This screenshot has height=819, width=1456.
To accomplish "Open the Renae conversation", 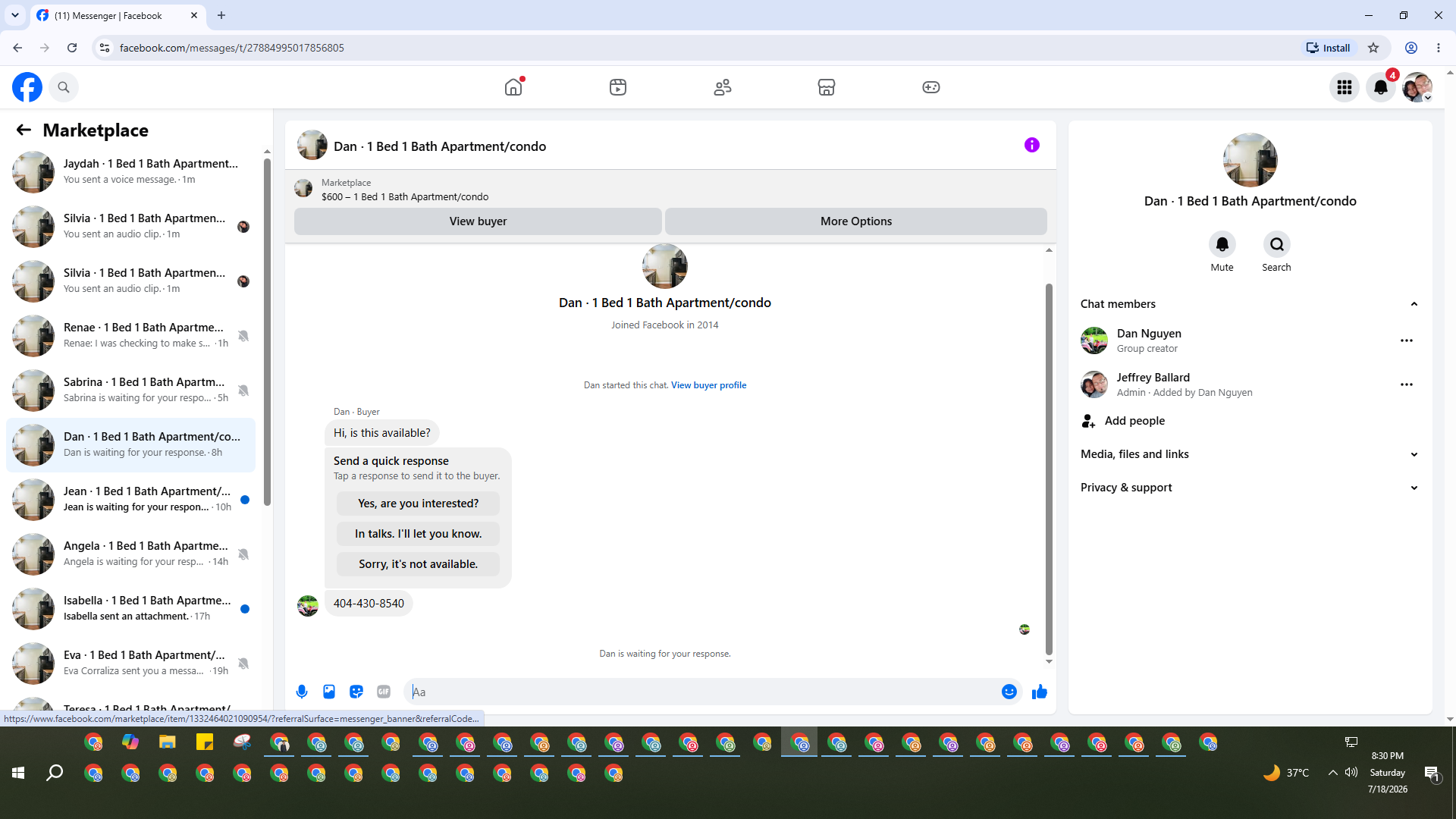I will pos(130,336).
